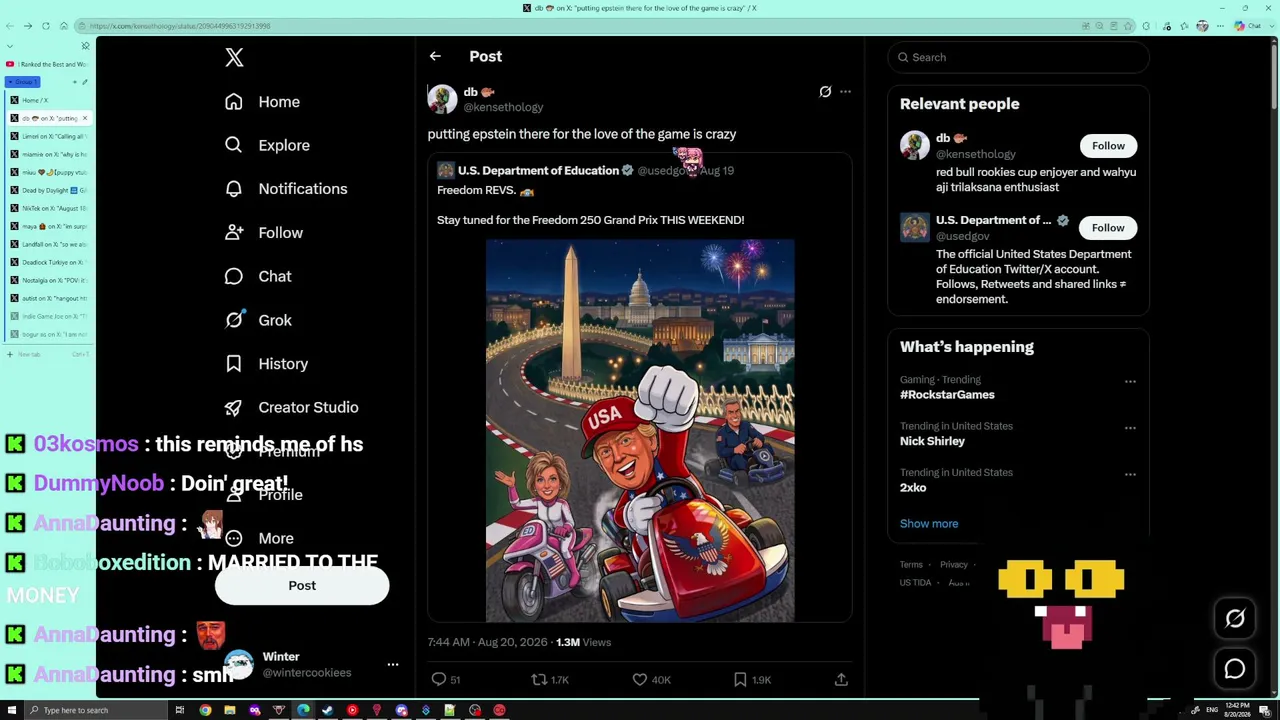The width and height of the screenshot is (1280, 720).
Task: Follow db in Relevant people
Action: (x=1108, y=146)
